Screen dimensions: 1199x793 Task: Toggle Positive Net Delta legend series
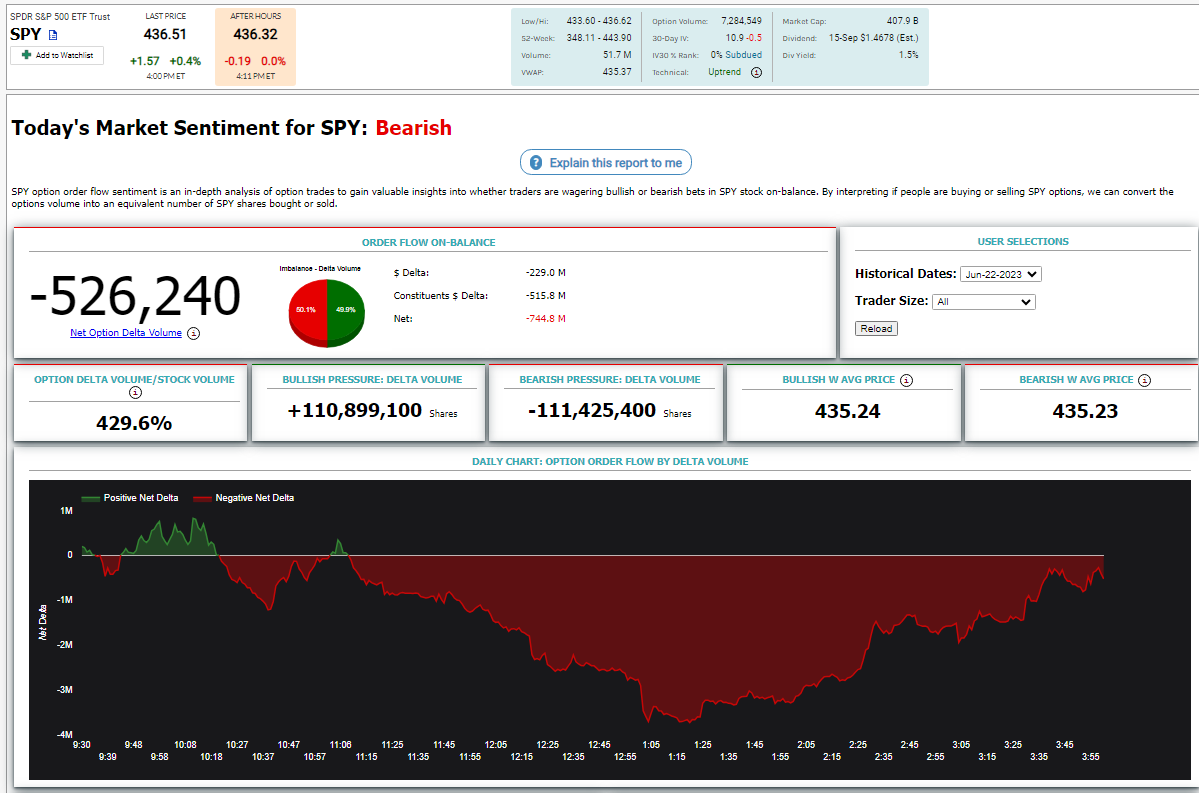point(130,498)
